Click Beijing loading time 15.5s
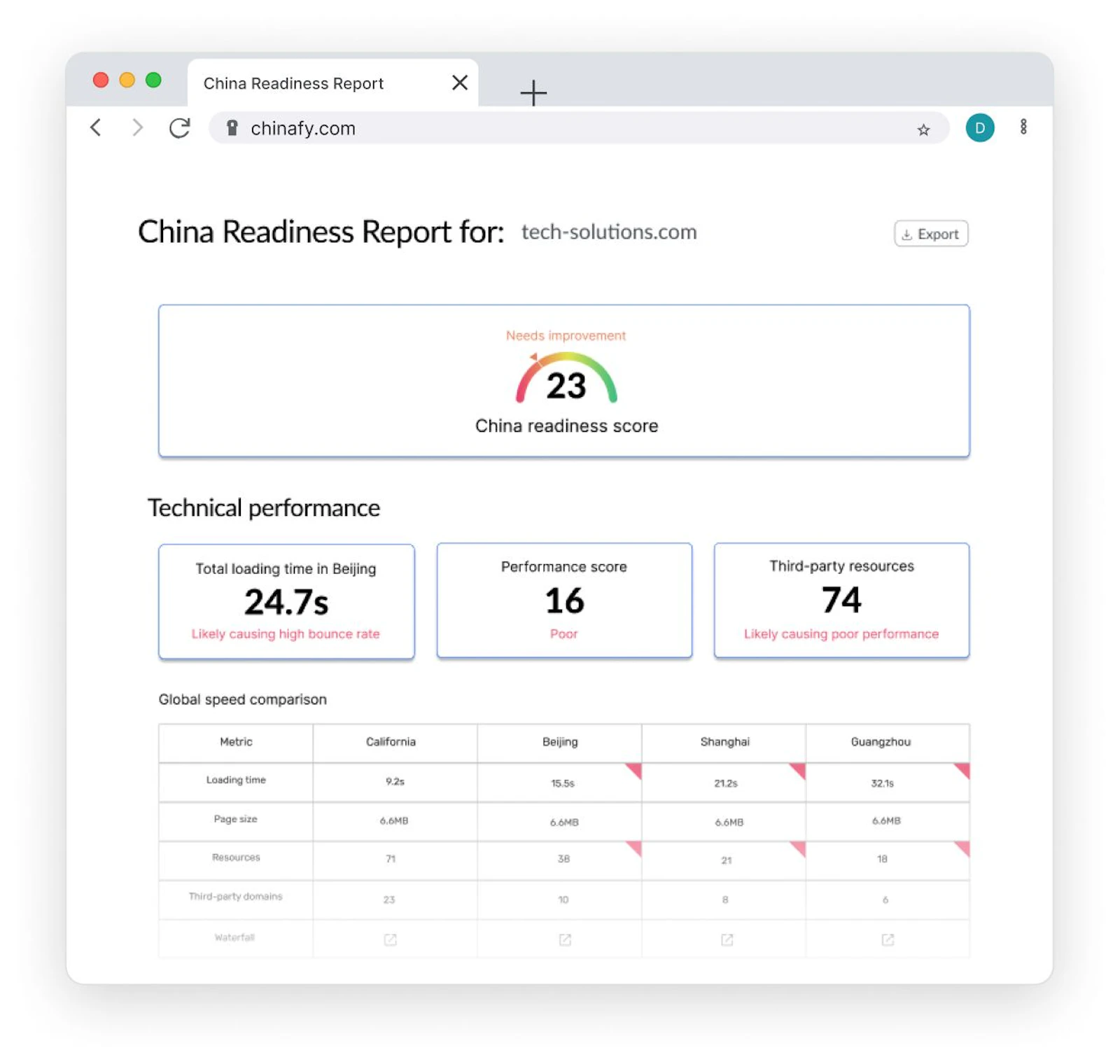 (562, 783)
